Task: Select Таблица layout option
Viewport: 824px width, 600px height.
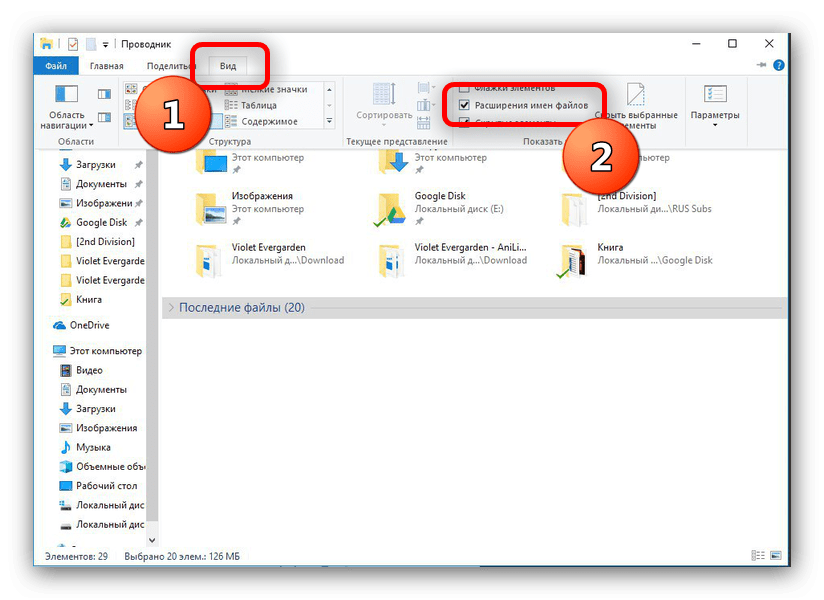Action: point(258,105)
